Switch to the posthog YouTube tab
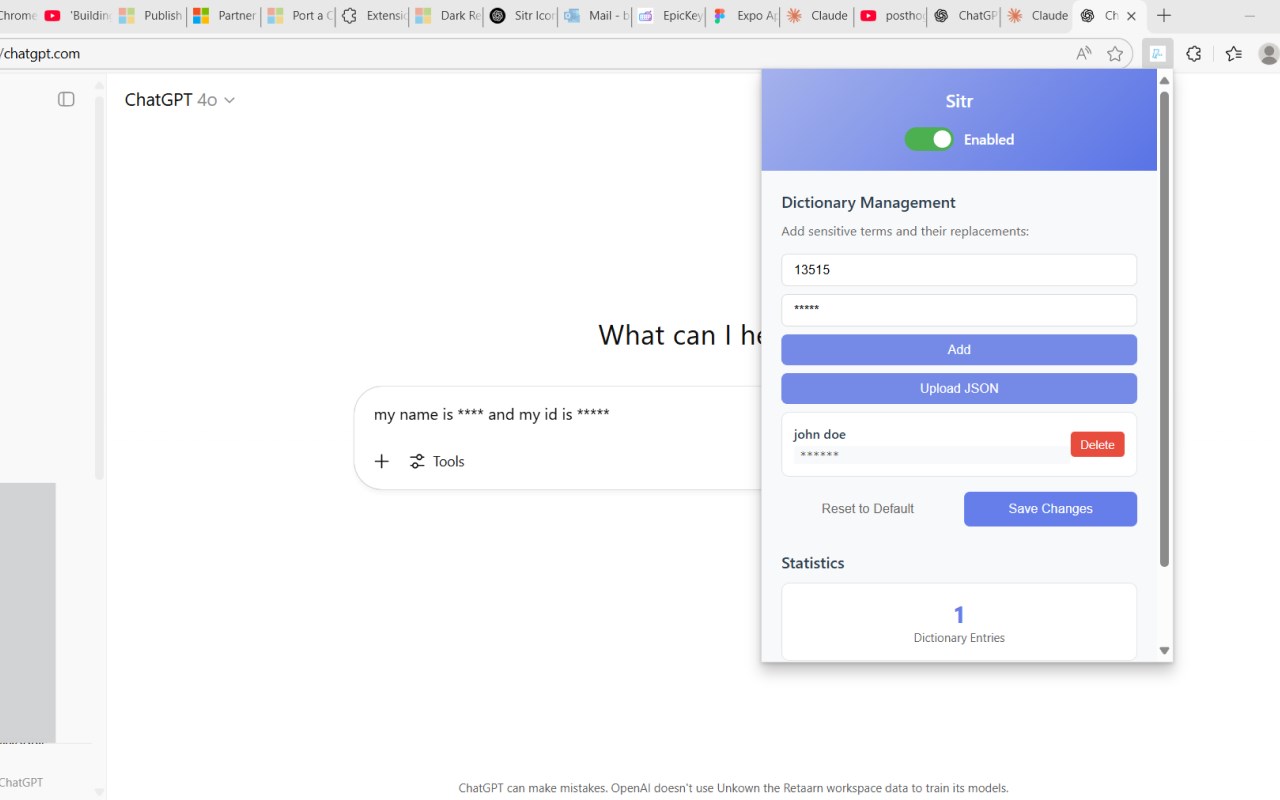 click(x=892, y=16)
